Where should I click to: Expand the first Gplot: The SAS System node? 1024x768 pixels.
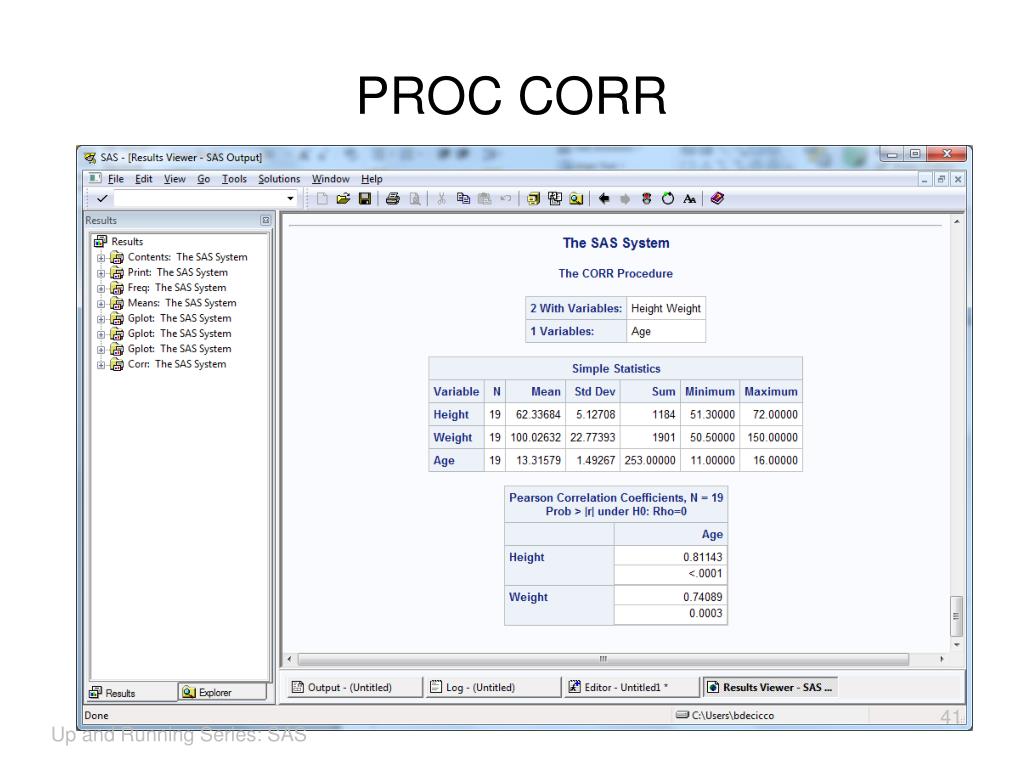coord(101,319)
